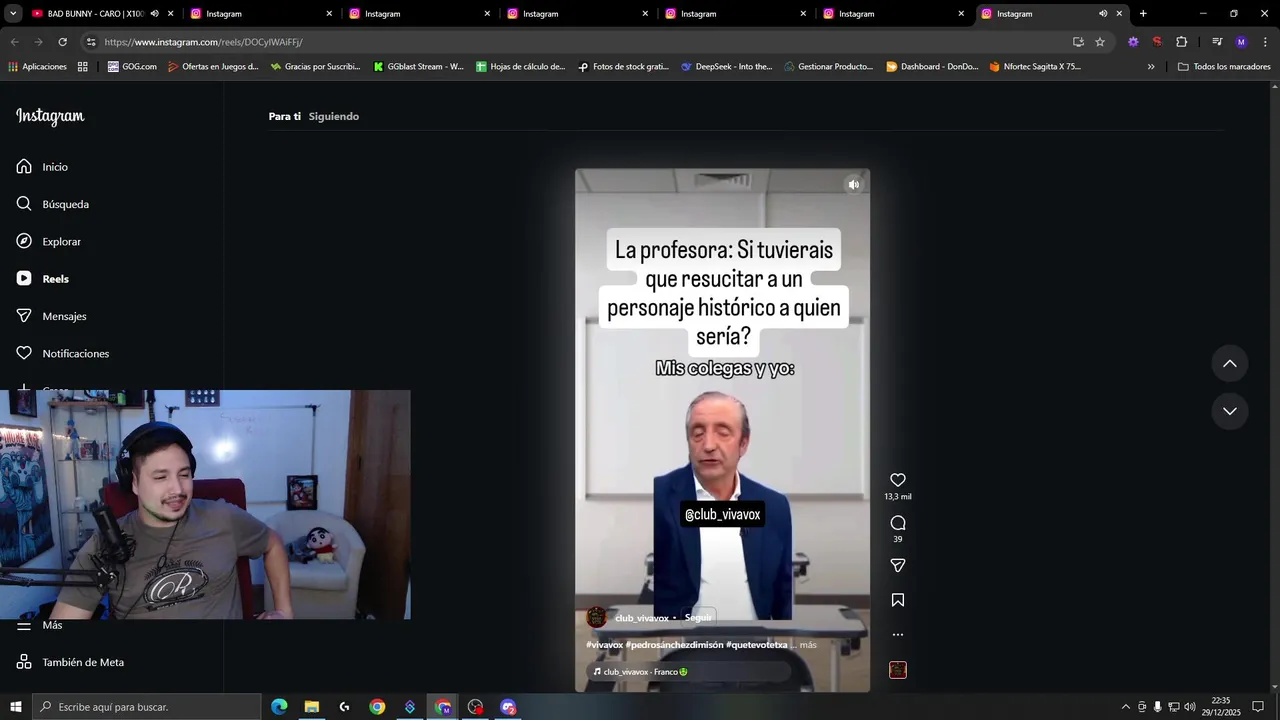This screenshot has width=1280, height=720.
Task: Save the reel with bookmark icon
Action: [898, 600]
